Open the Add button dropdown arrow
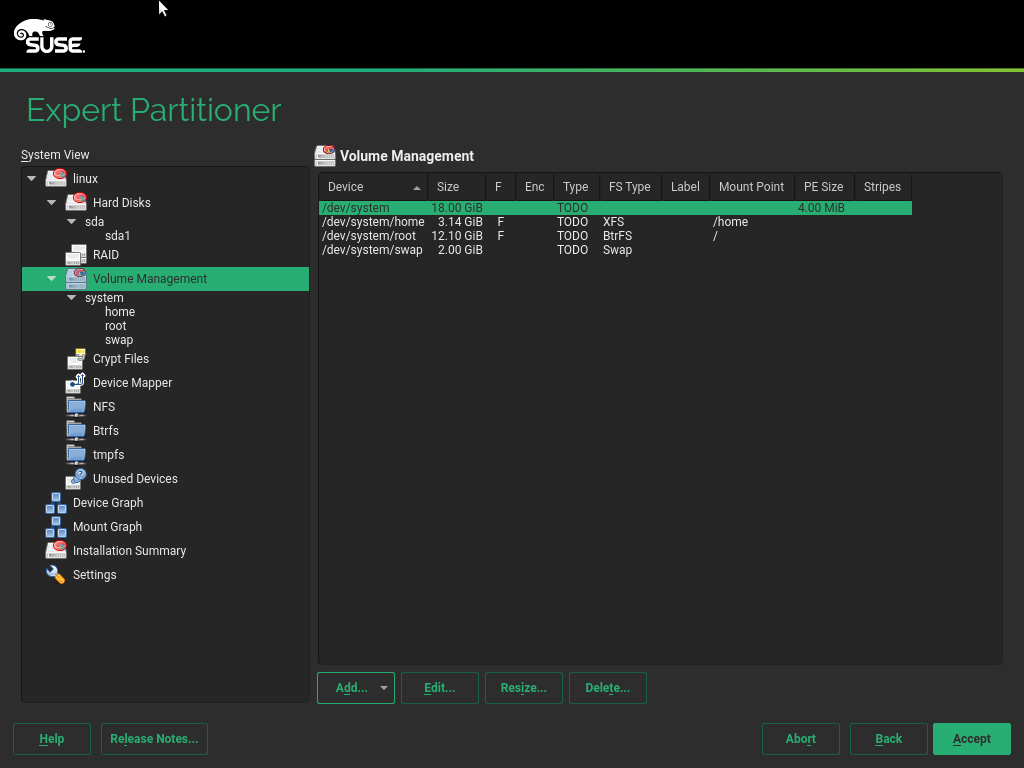Screen dimensions: 1024x768 [x=384, y=688]
